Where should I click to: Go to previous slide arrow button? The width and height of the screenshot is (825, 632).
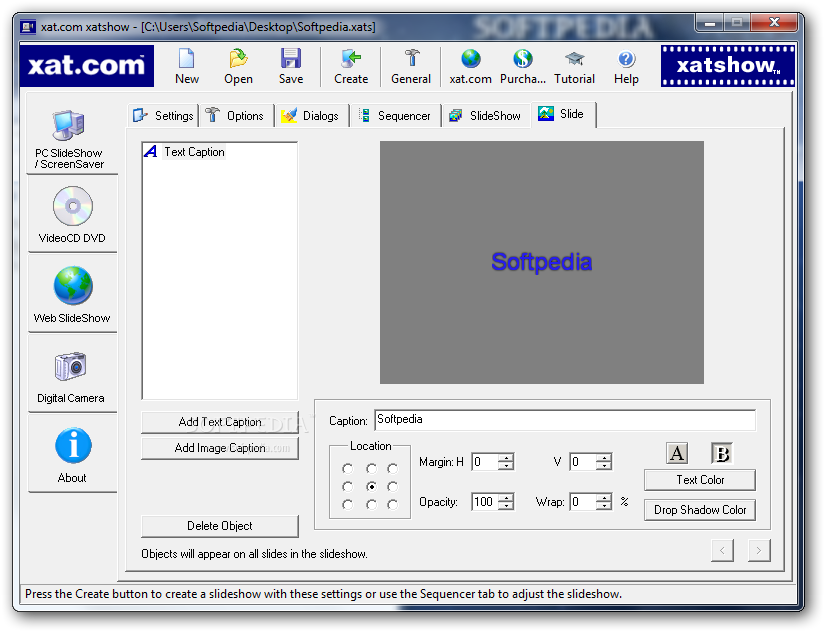pos(722,550)
